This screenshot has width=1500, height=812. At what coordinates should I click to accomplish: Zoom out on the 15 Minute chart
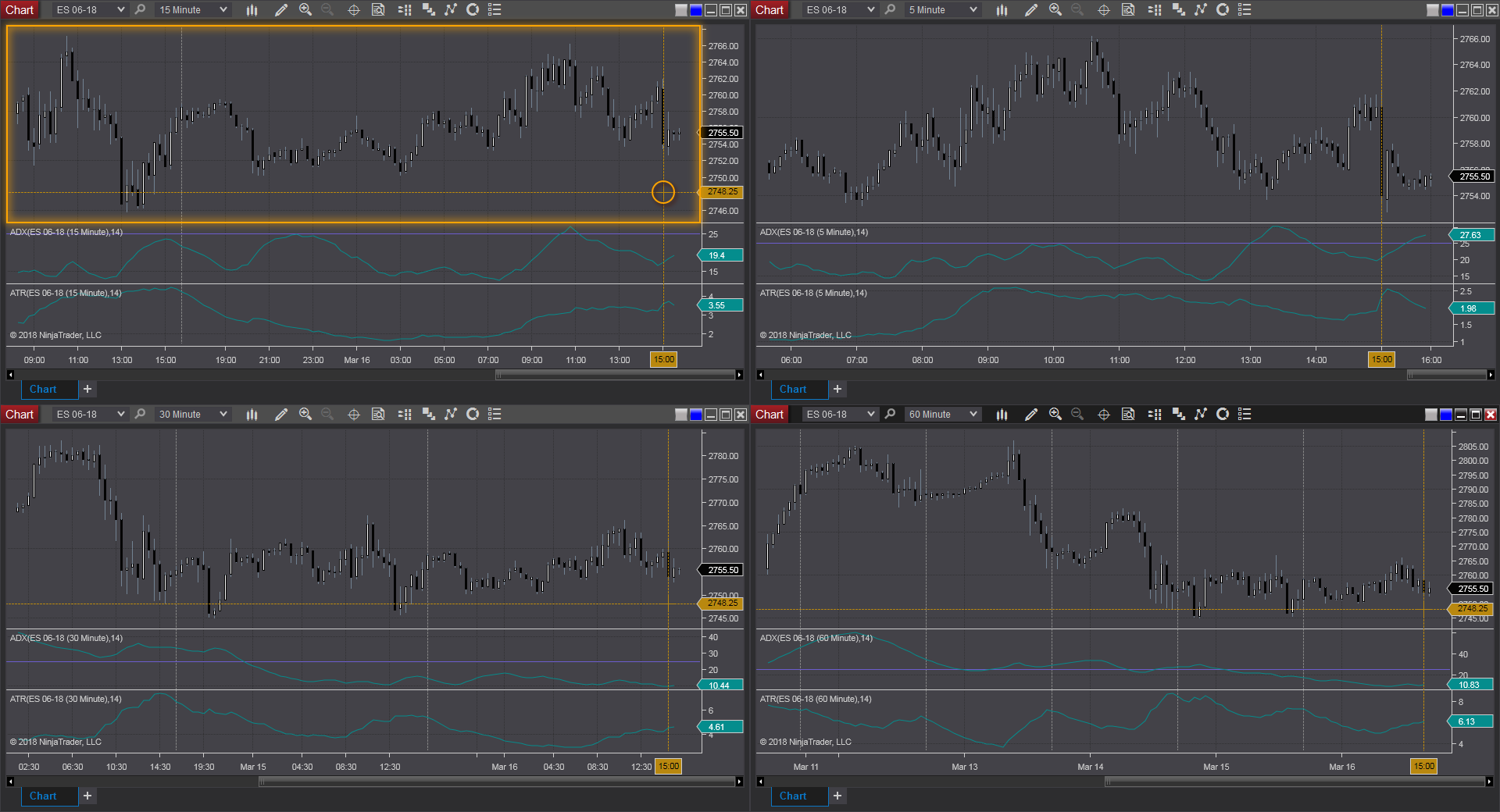[x=327, y=10]
